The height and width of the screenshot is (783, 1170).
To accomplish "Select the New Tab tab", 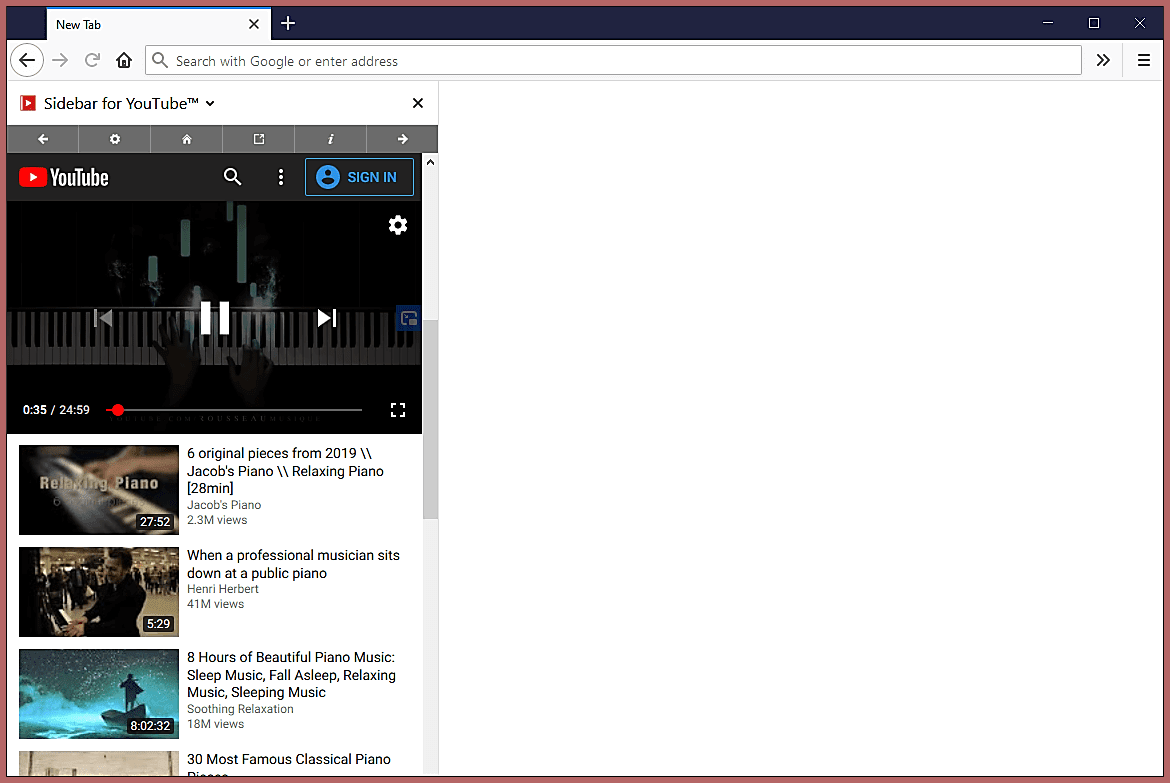I will pyautogui.click(x=158, y=24).
